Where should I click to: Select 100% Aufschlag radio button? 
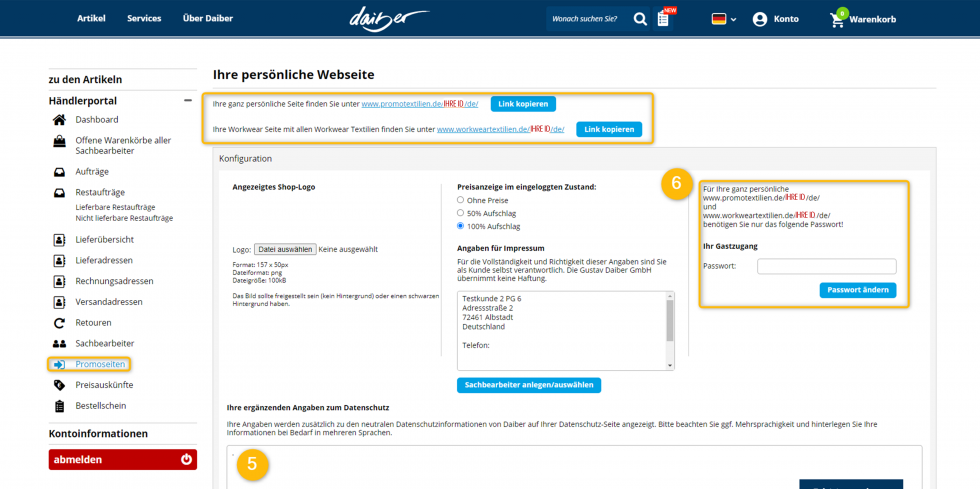click(461, 226)
